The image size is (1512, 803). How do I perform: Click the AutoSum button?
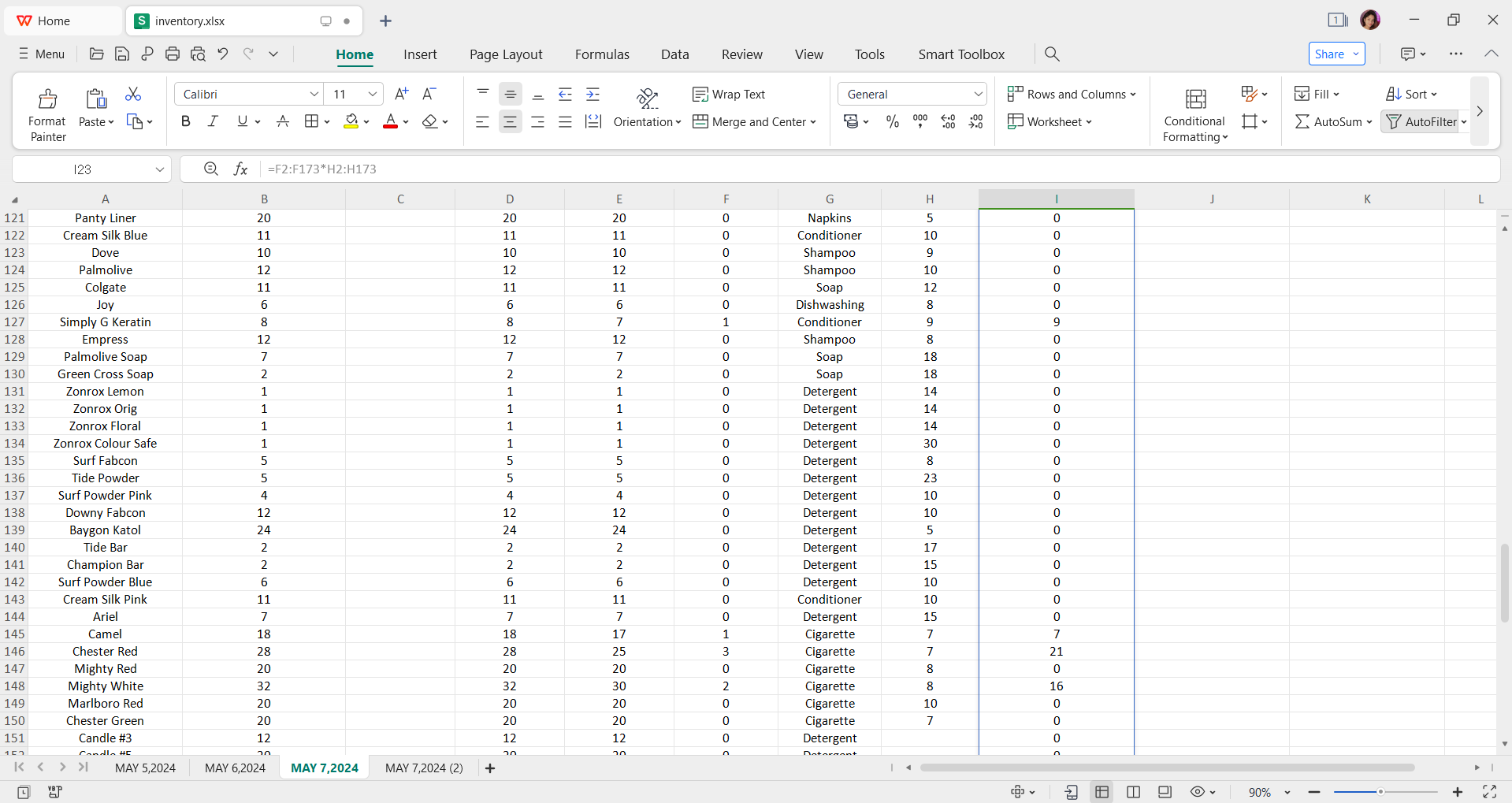pos(1332,121)
